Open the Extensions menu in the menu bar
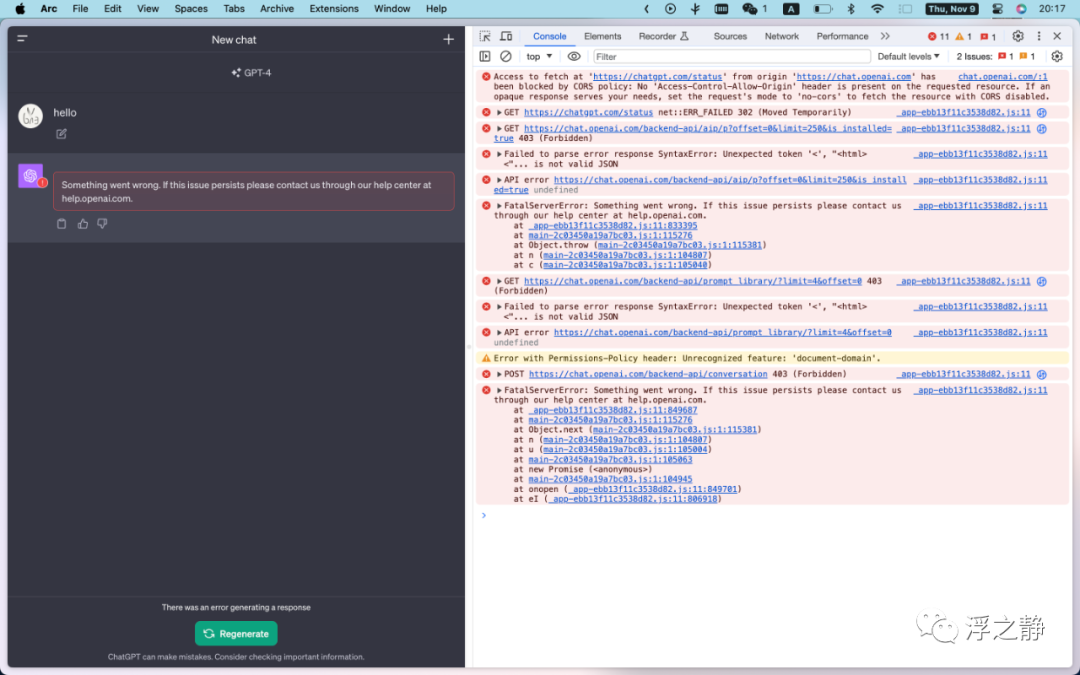This screenshot has width=1080, height=675. pos(334,9)
